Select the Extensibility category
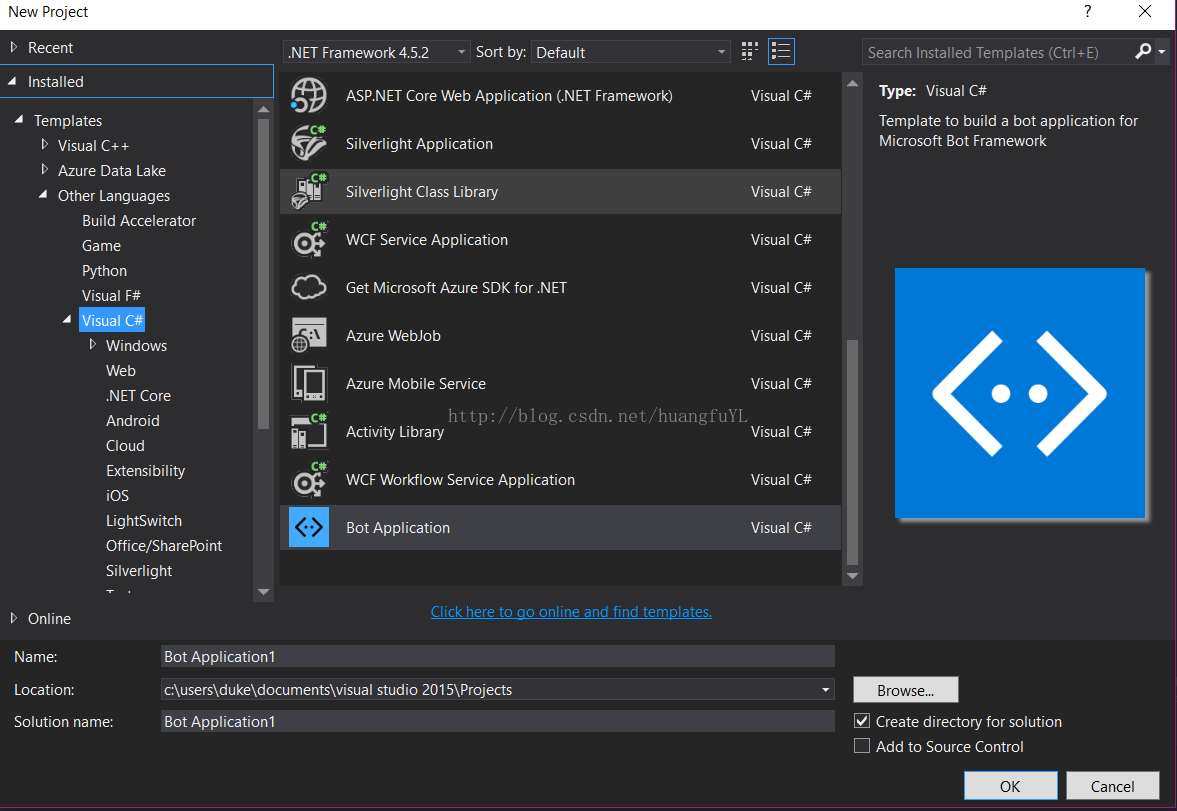 click(146, 471)
